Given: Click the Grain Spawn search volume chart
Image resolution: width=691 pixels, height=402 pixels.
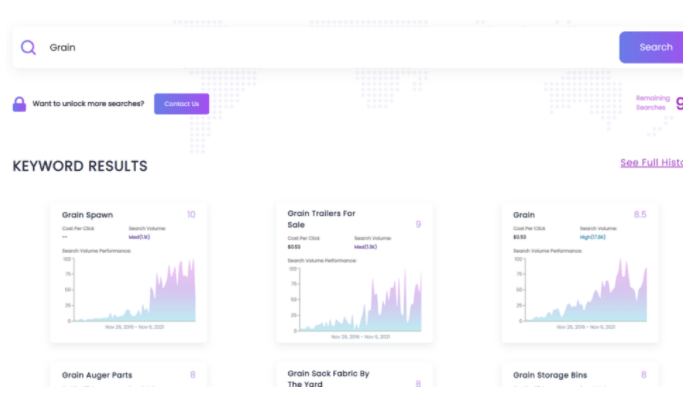Looking at the screenshot, I should [x=129, y=290].
